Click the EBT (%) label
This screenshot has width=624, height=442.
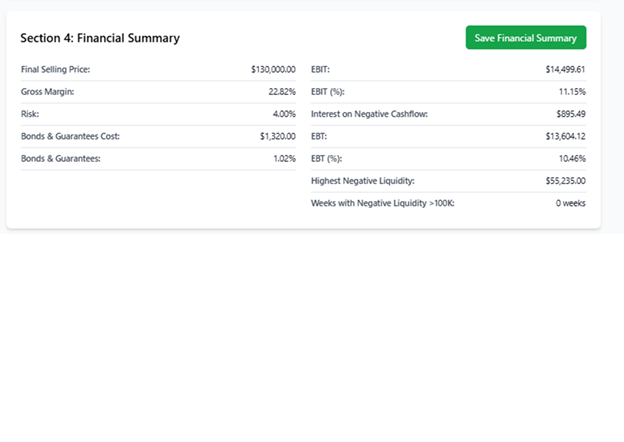[x=326, y=159]
